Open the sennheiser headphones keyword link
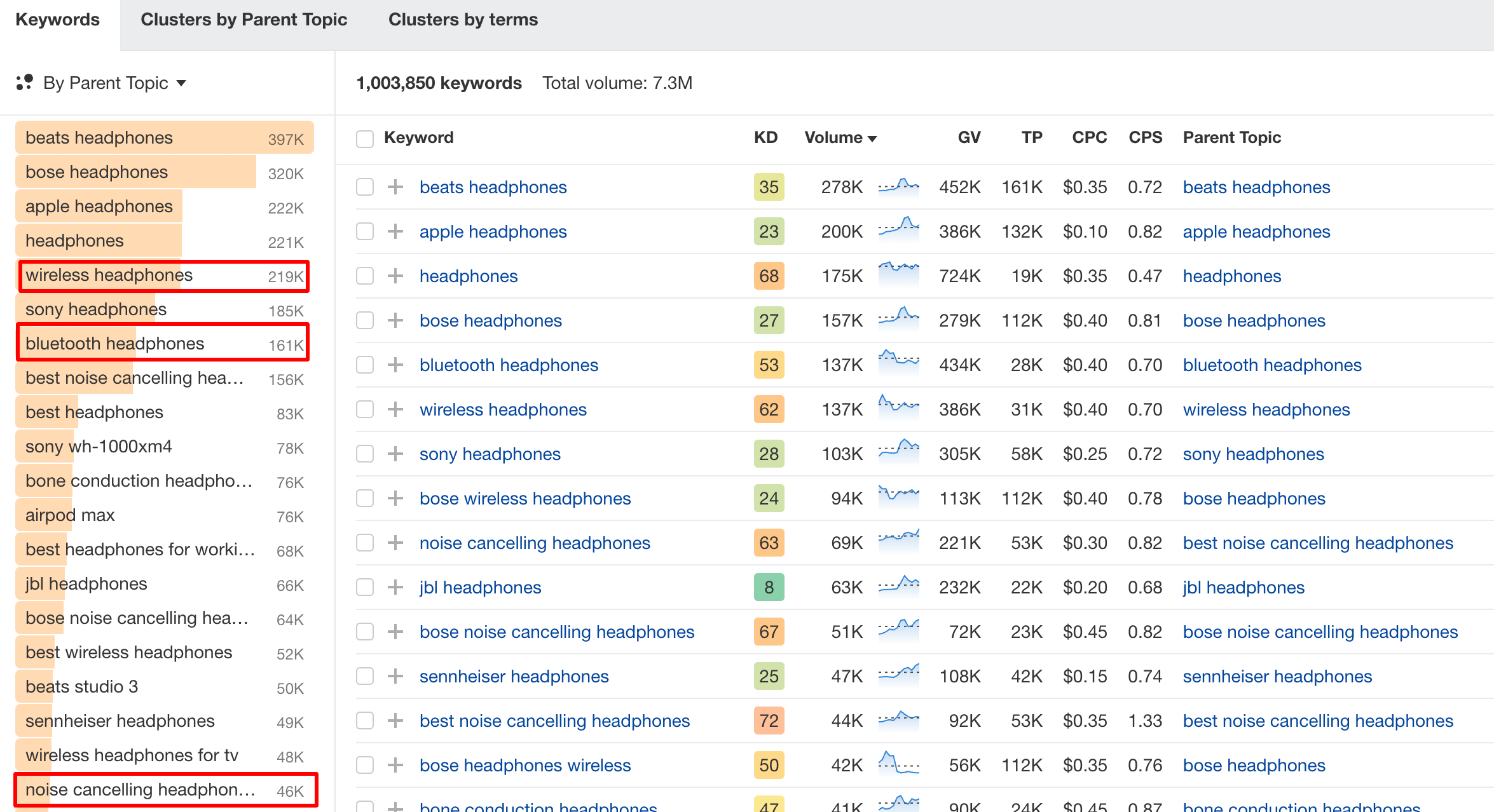1494x812 pixels. pos(514,676)
